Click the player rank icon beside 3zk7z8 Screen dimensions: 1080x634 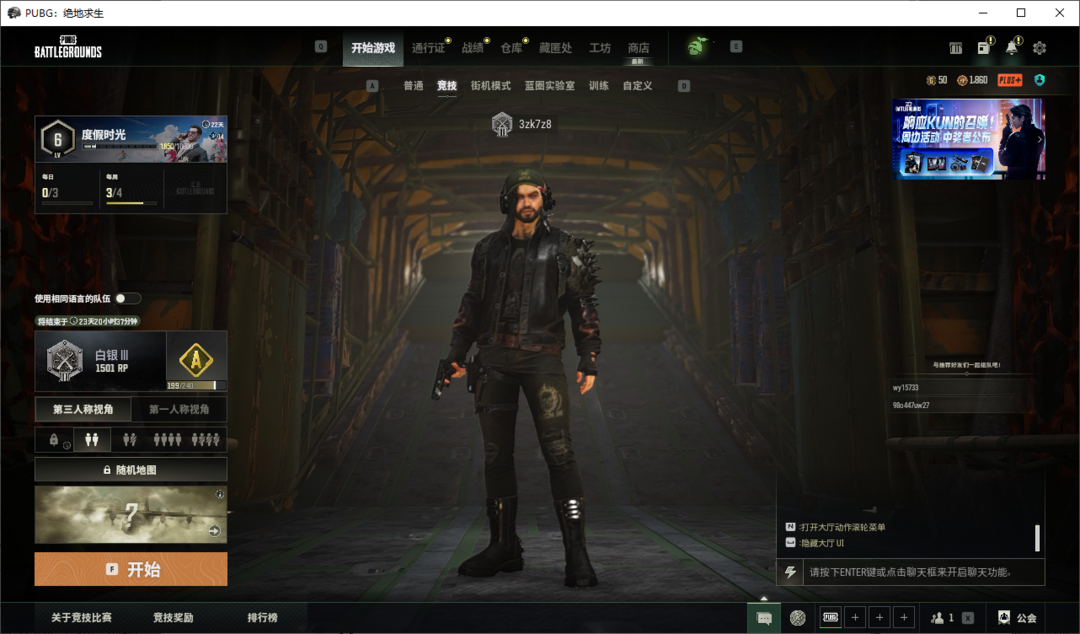coord(502,124)
